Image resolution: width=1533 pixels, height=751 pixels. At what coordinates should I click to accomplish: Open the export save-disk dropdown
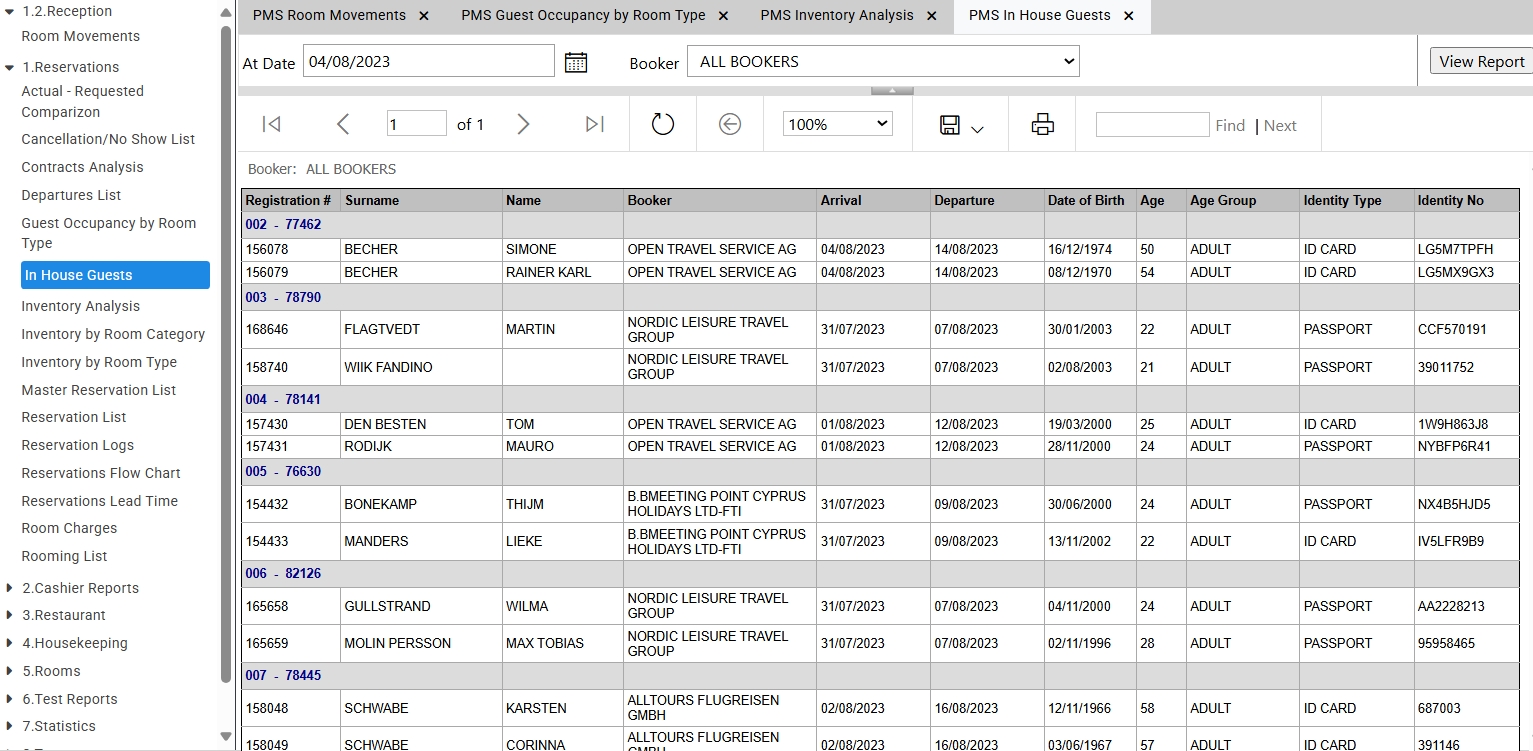[x=962, y=125]
